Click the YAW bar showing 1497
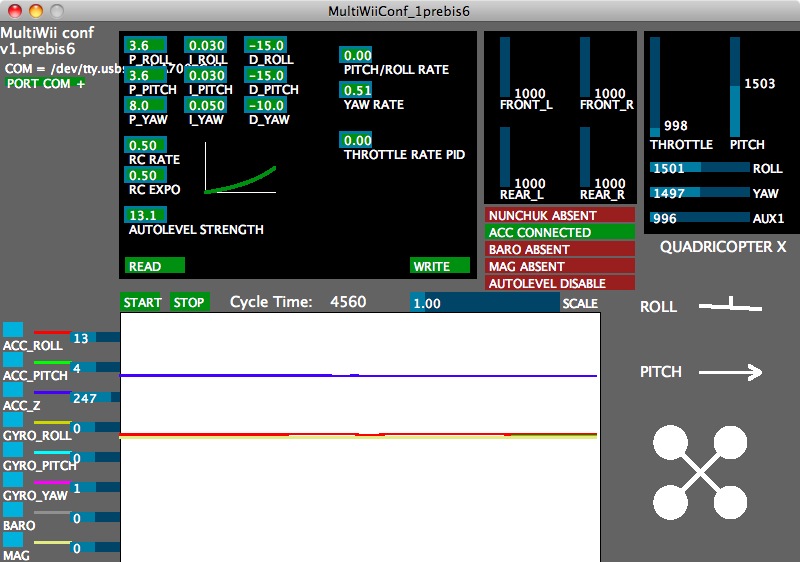 coord(699,192)
